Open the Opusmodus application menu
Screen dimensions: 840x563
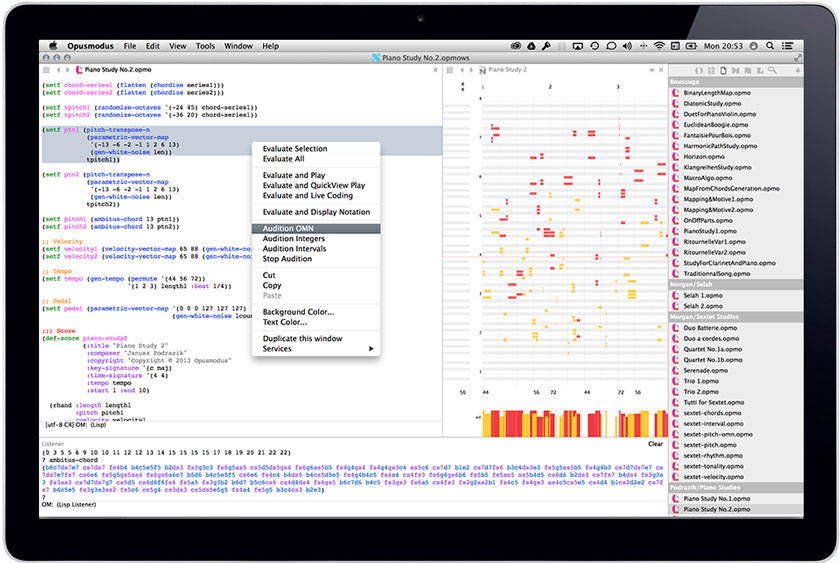coord(90,46)
